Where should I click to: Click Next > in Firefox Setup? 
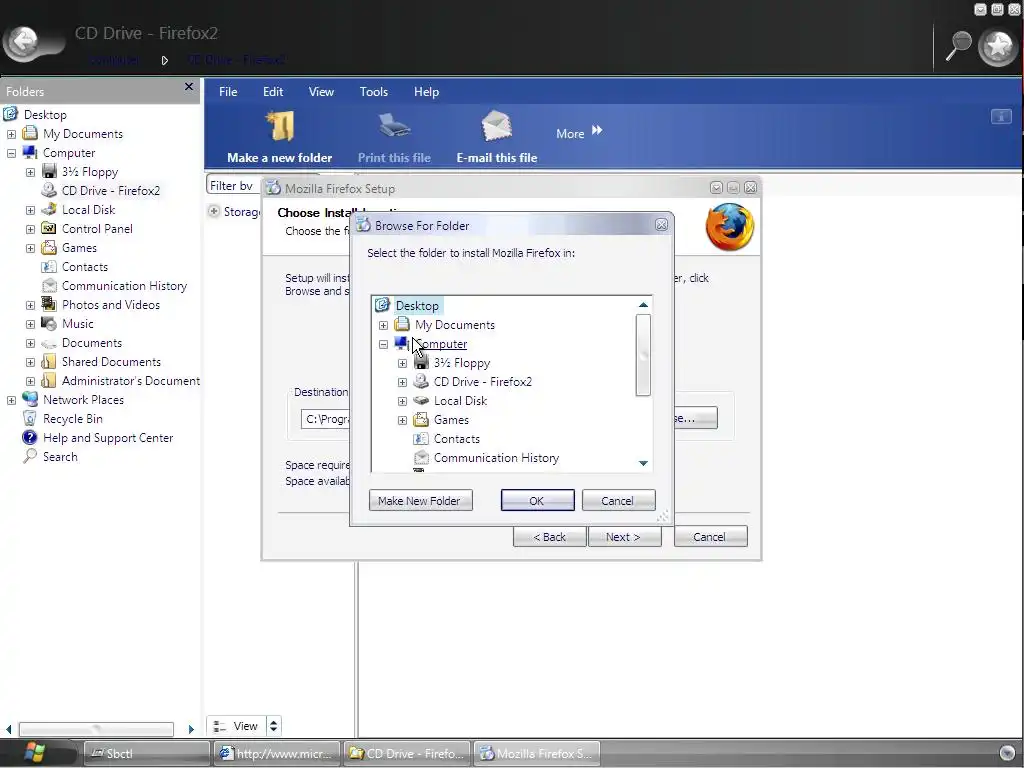[x=624, y=537]
